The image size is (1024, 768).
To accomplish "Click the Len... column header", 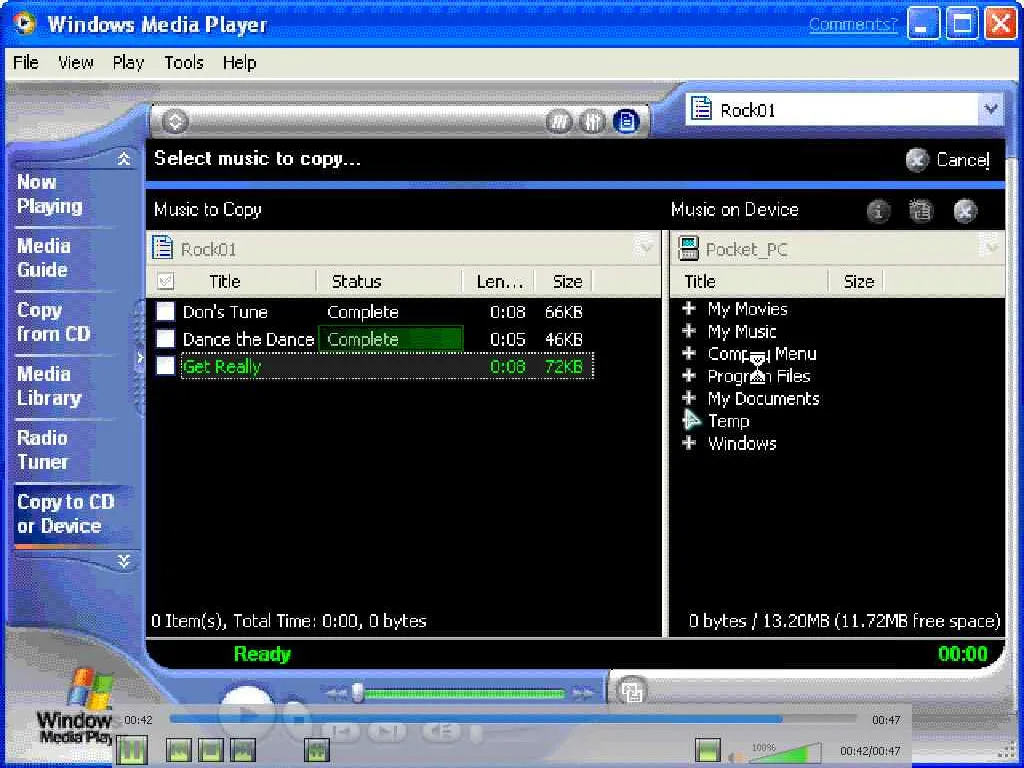I will pos(498,281).
